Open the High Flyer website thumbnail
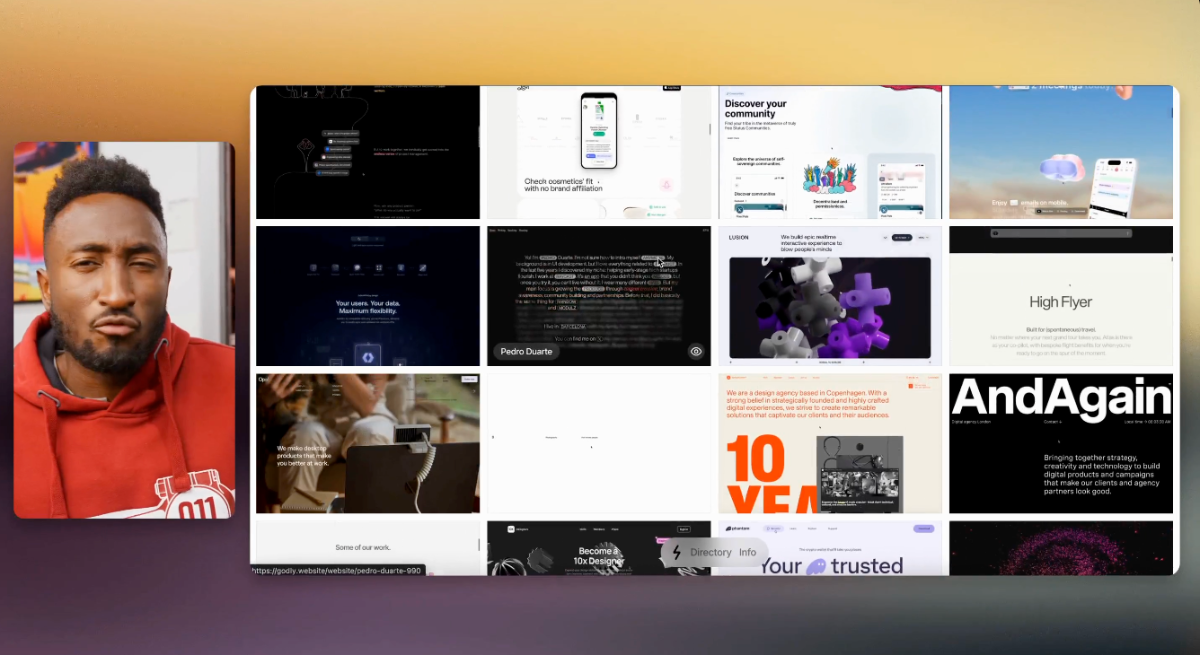This screenshot has width=1200, height=655. [x=1060, y=296]
